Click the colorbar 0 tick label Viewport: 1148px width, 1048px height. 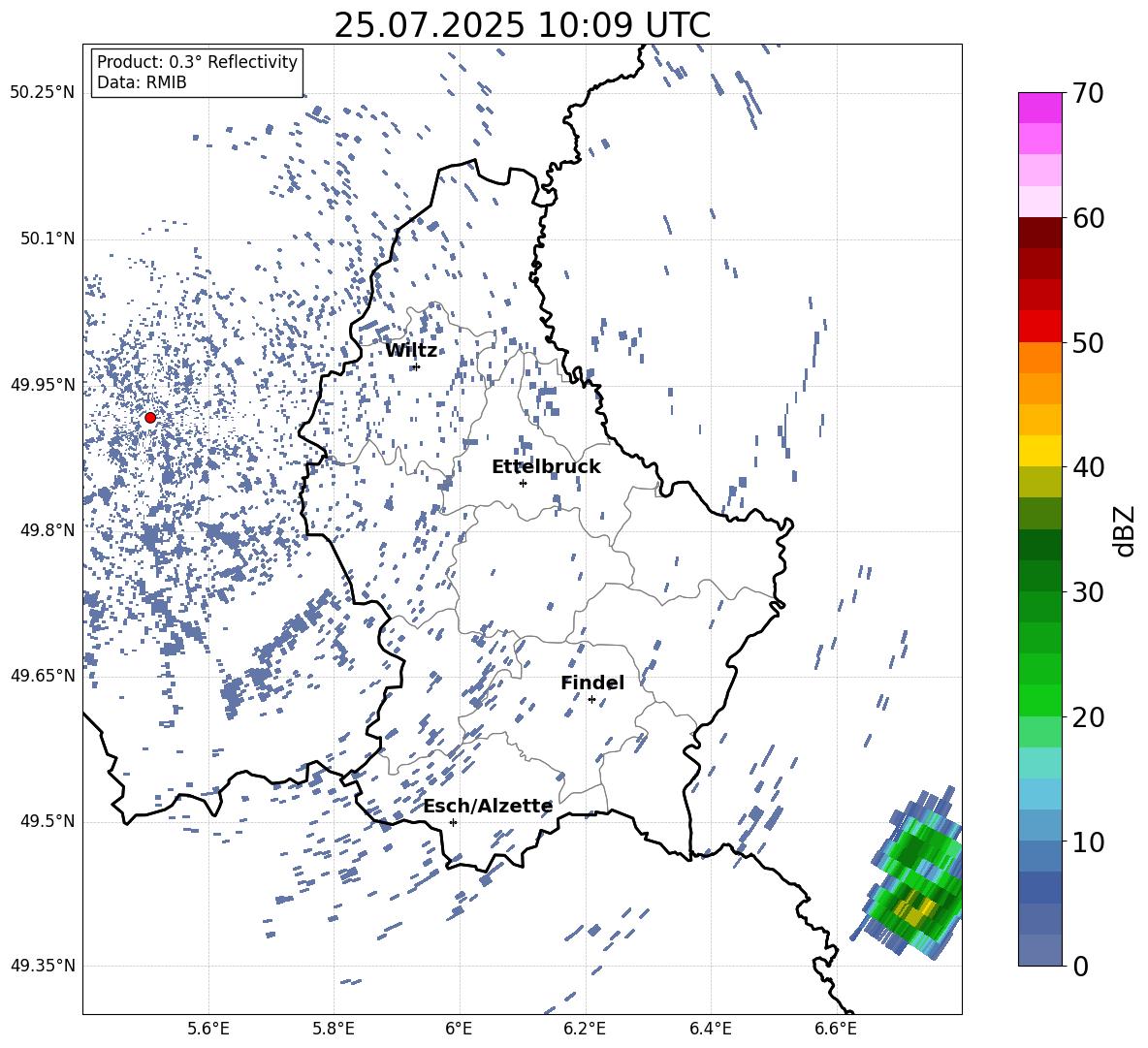[x=1080, y=966]
